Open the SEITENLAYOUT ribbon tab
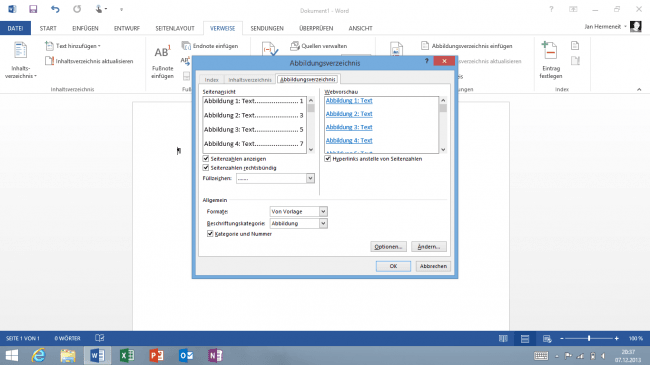 (x=175, y=28)
